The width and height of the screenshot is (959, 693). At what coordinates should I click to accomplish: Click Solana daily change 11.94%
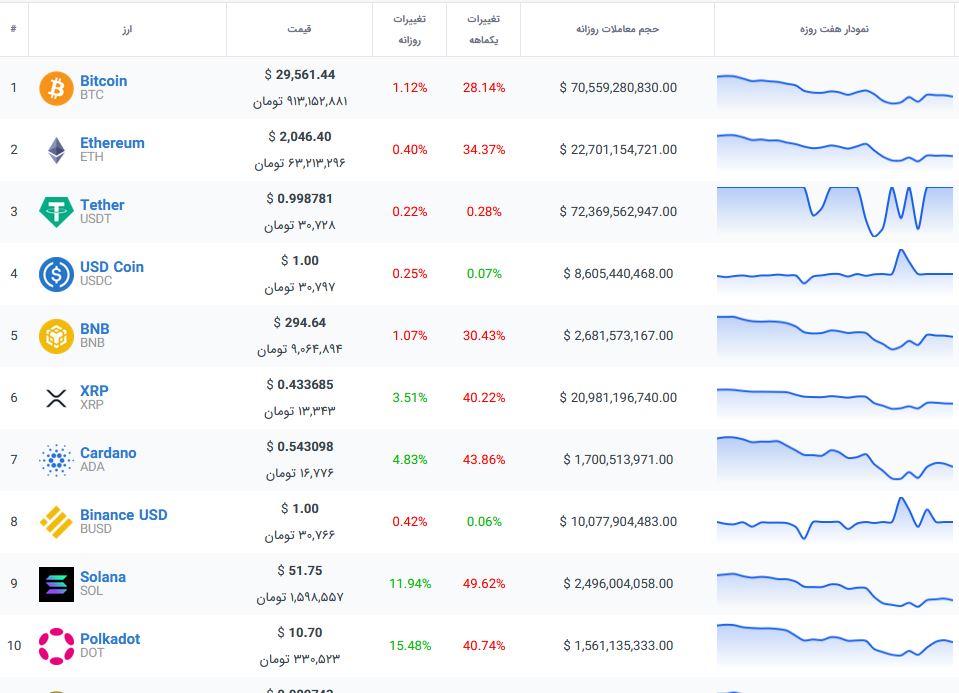(x=410, y=584)
